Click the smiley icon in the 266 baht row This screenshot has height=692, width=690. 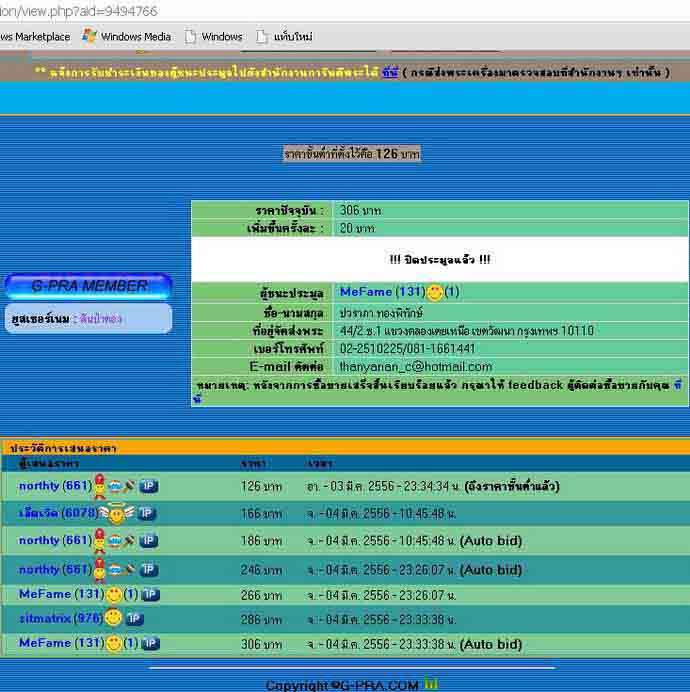point(114,595)
